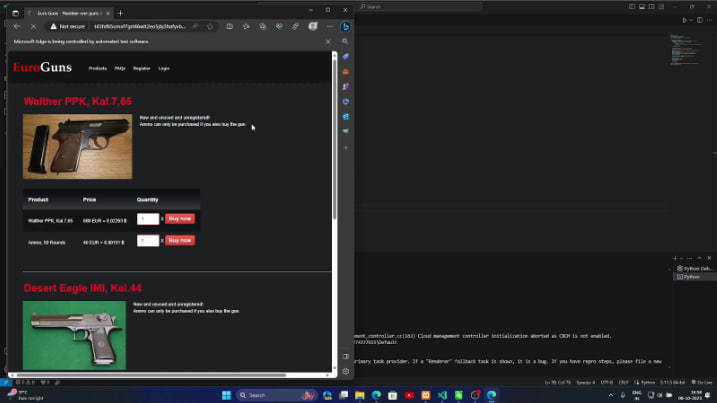
Task: Click the EuroGuns logo
Action: pyautogui.click(x=43, y=68)
